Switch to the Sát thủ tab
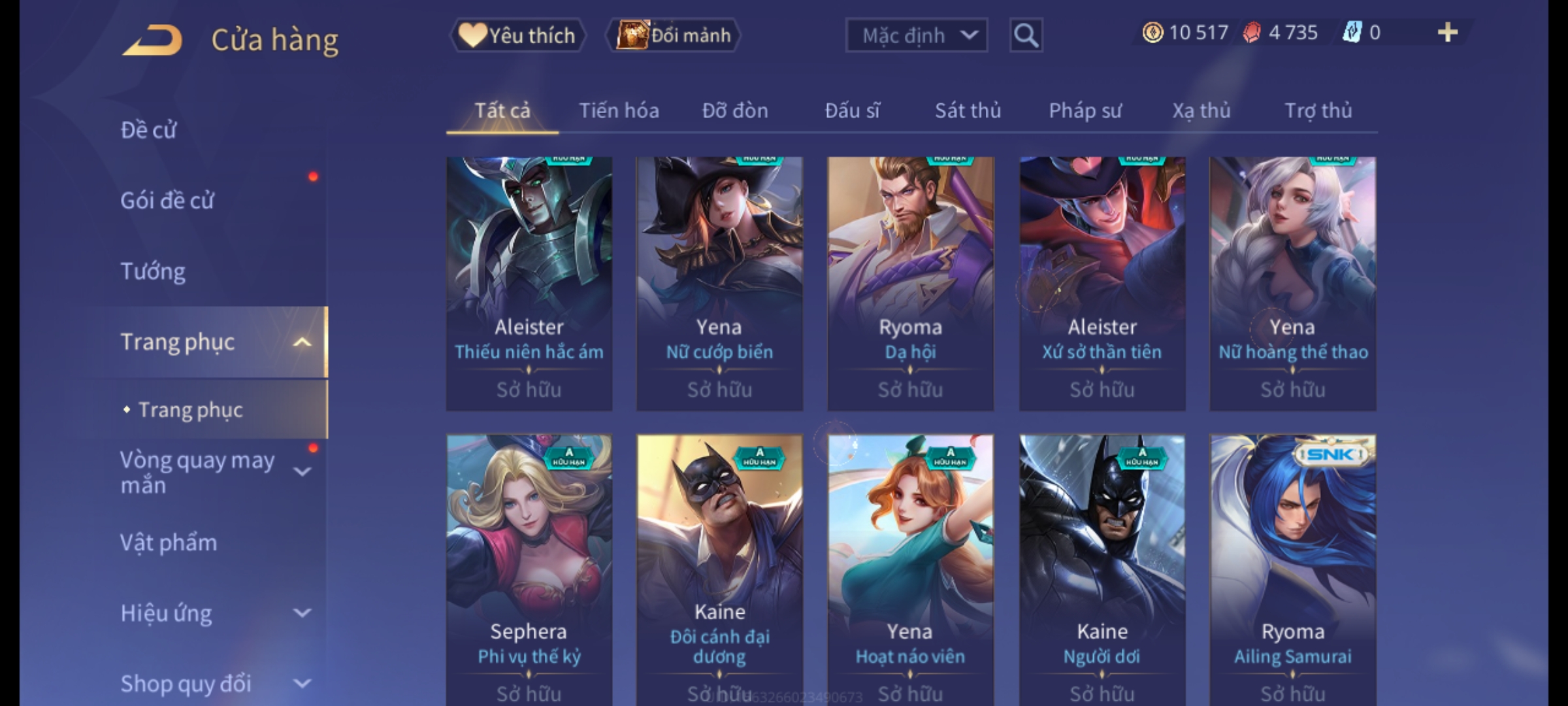 [x=968, y=110]
